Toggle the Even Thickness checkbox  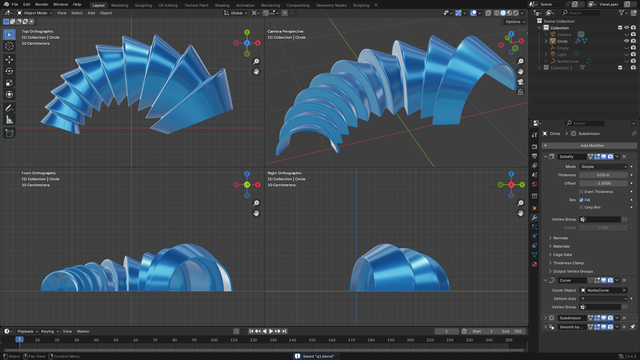pyautogui.click(x=581, y=191)
